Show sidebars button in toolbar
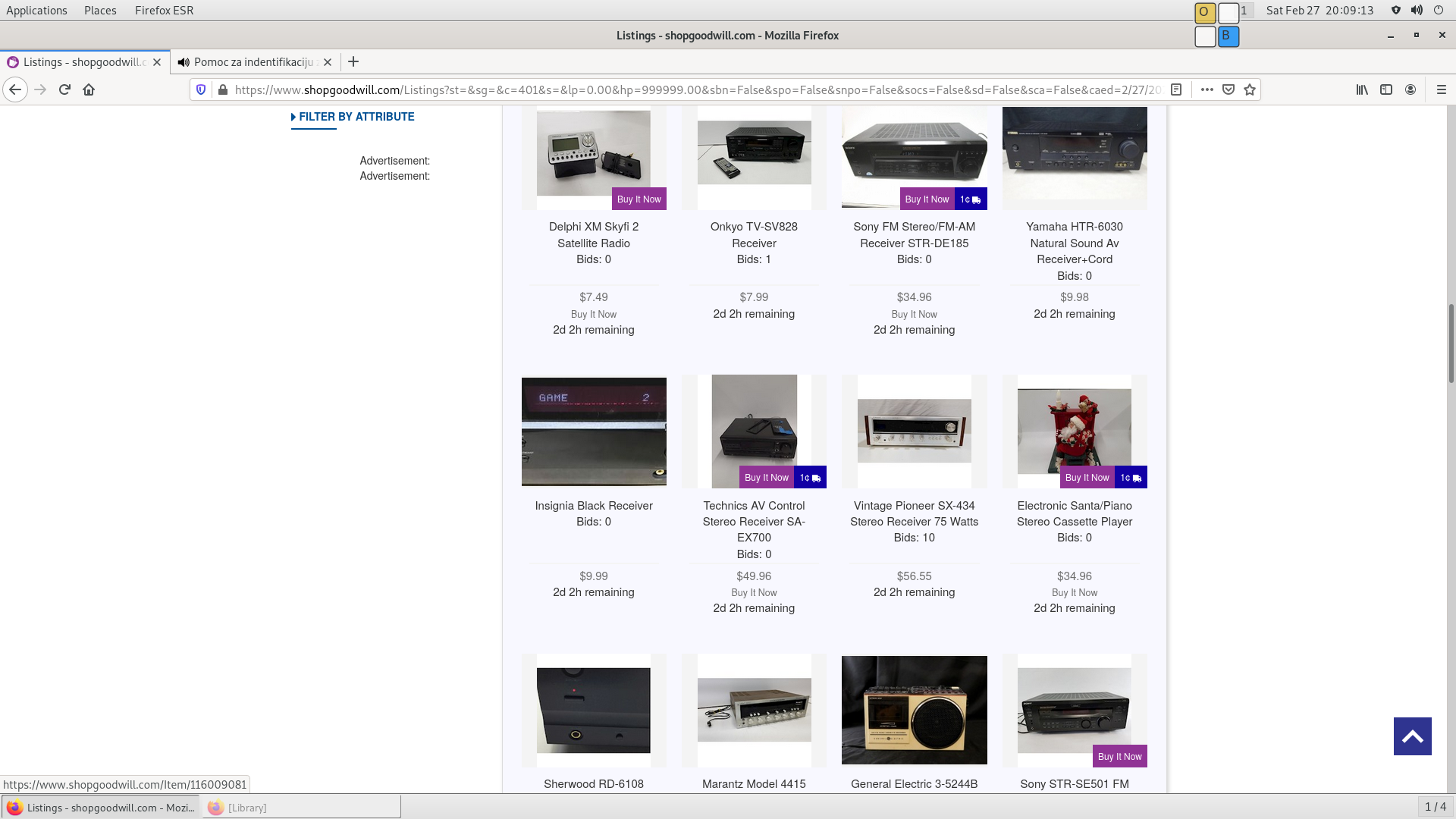This screenshot has height=819, width=1456. pyautogui.click(x=1386, y=89)
